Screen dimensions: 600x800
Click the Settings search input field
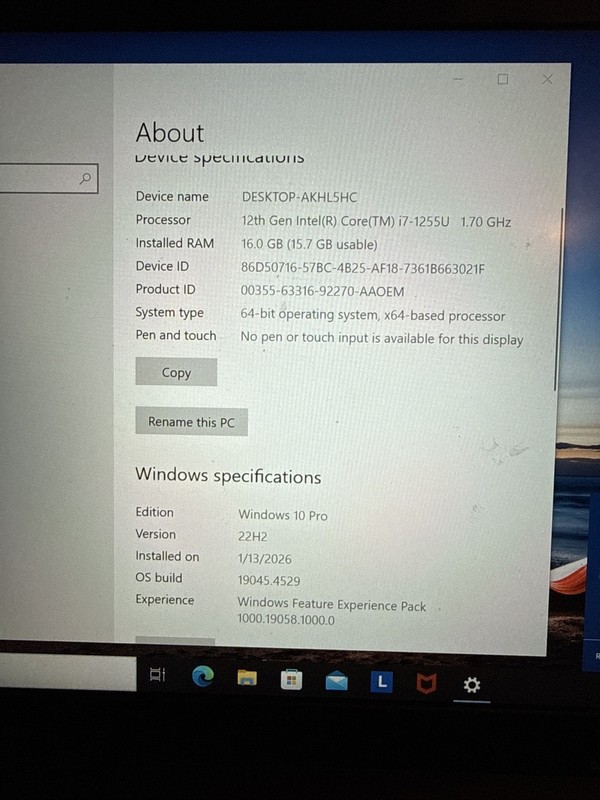click(x=48, y=178)
